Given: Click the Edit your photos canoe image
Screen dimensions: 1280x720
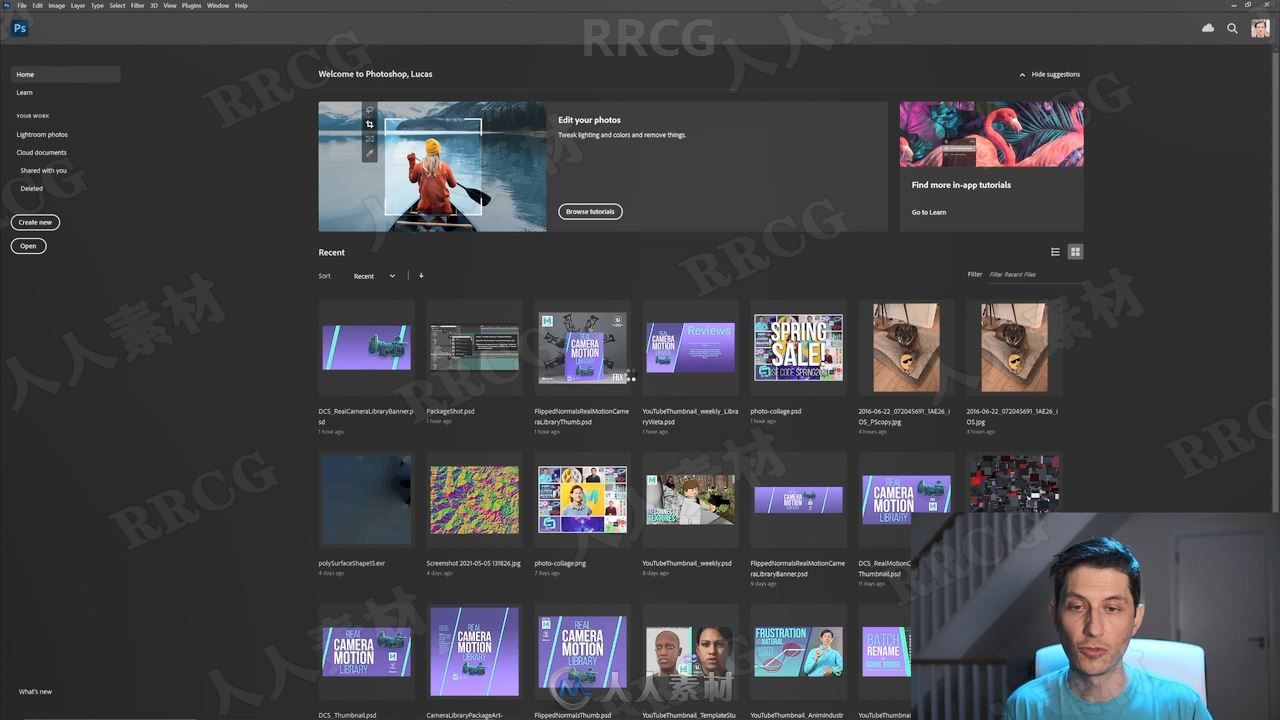Looking at the screenshot, I should tap(432, 166).
